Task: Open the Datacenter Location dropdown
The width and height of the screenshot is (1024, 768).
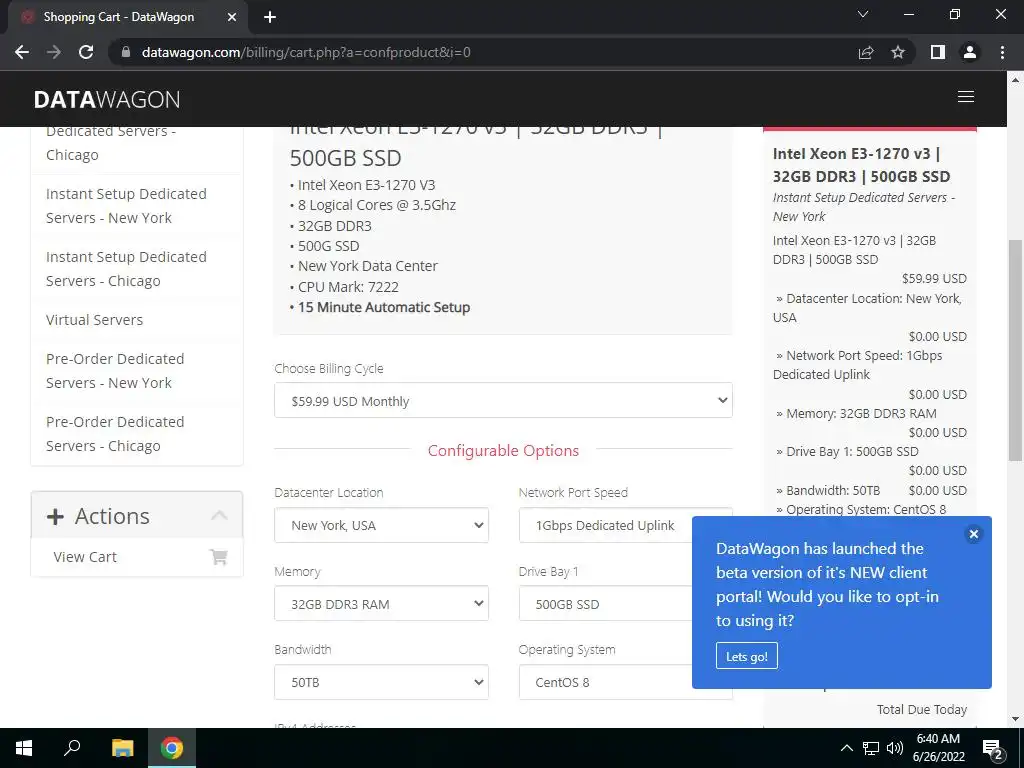Action: [381, 525]
